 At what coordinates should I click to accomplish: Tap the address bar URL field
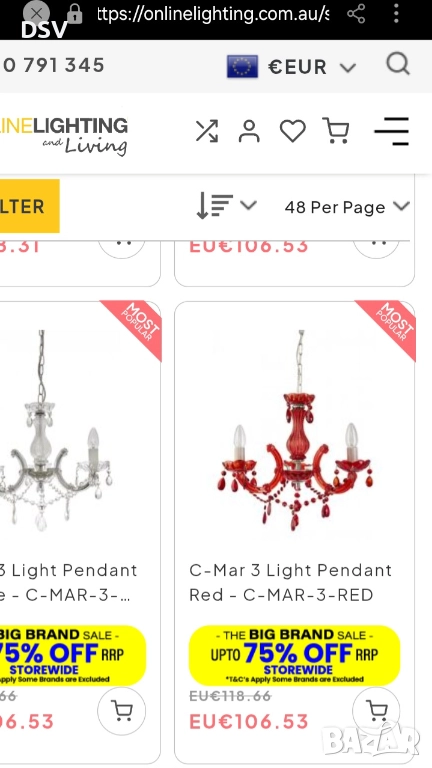(213, 14)
